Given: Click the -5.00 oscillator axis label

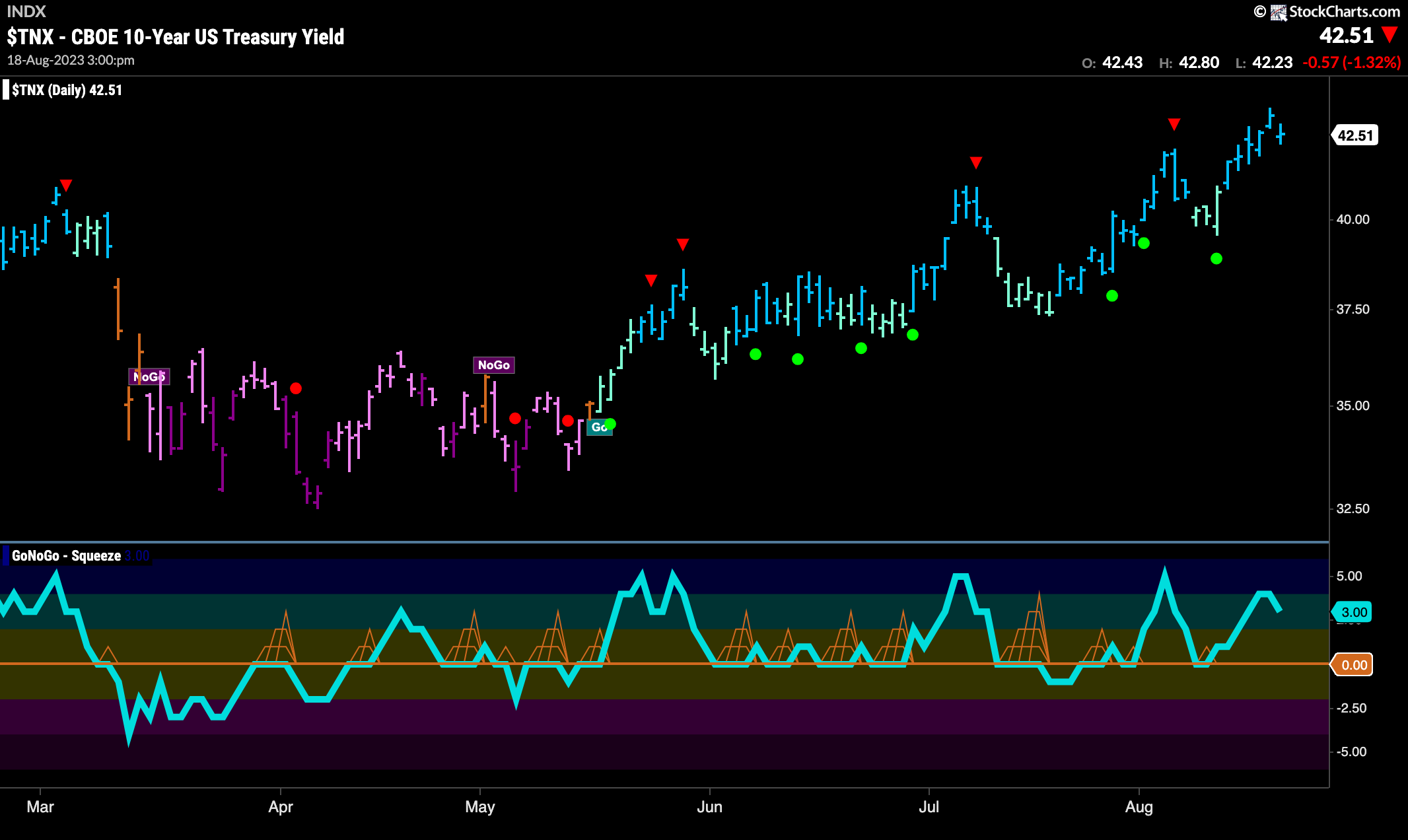Looking at the screenshot, I should coord(1351,752).
